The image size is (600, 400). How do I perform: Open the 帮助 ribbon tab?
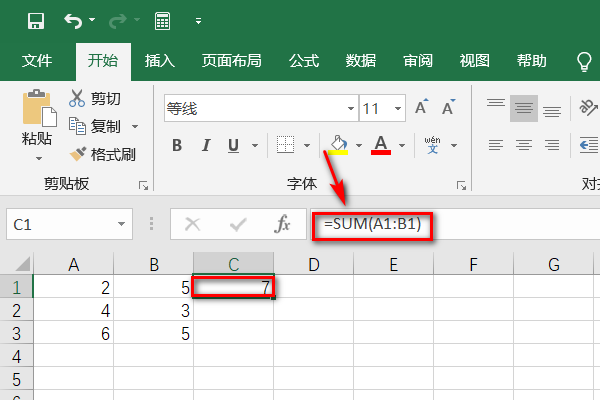point(532,61)
